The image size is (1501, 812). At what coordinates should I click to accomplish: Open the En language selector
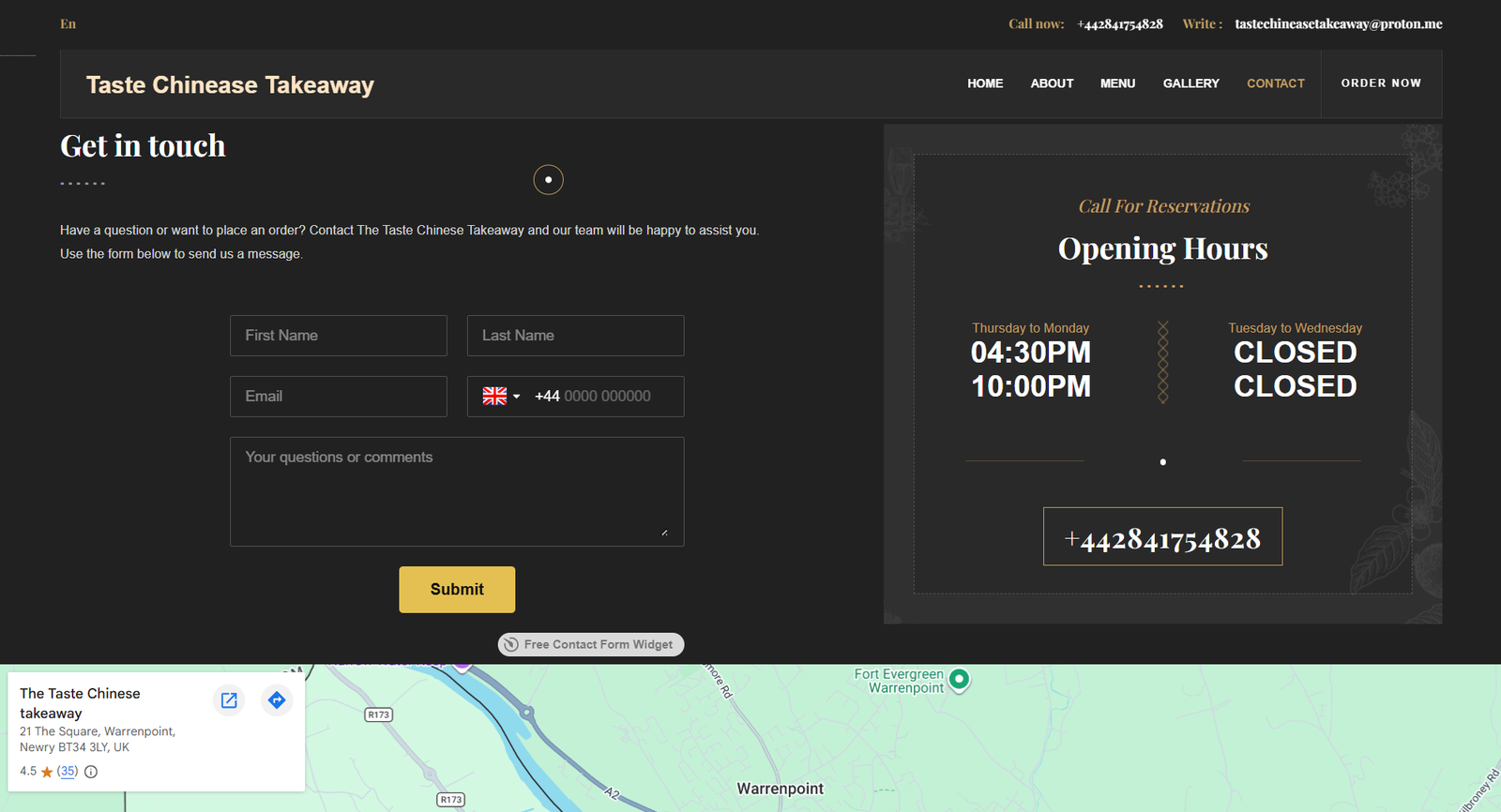tap(68, 24)
